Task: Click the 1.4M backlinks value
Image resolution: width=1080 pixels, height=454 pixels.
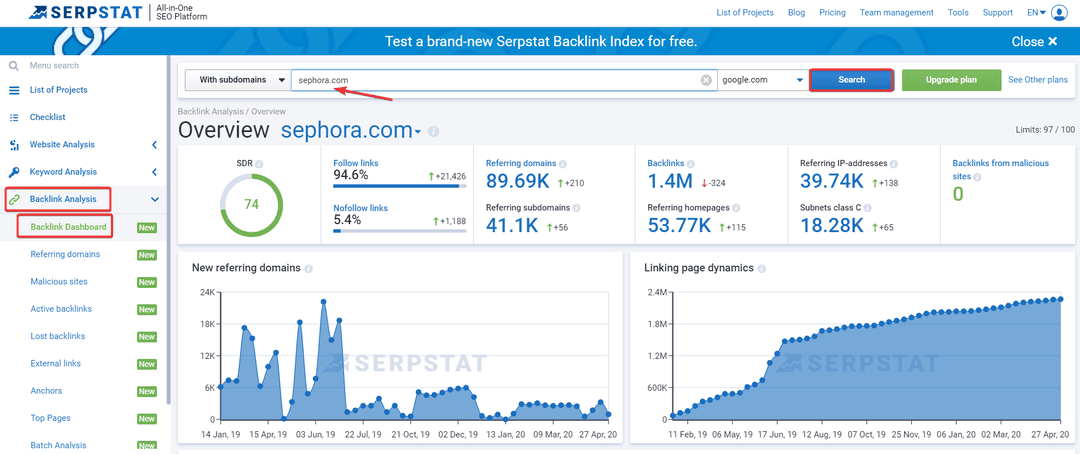Action: [x=670, y=182]
